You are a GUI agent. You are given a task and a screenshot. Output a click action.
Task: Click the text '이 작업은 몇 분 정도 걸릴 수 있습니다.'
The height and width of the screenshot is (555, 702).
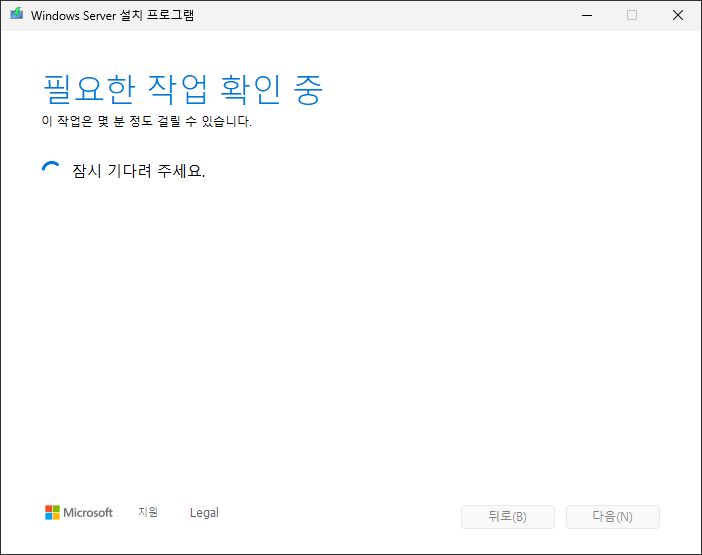(x=146, y=121)
